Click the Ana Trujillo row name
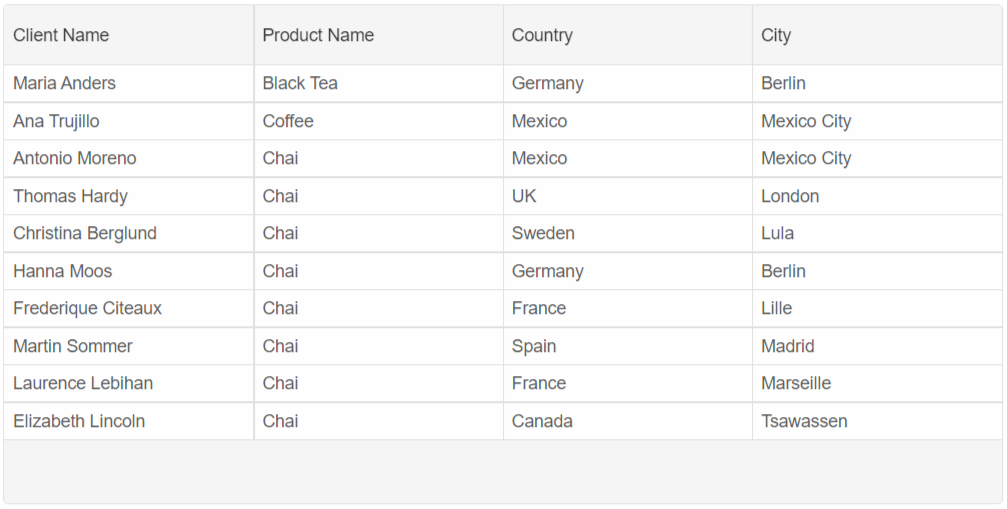1007x509 pixels. [x=56, y=121]
